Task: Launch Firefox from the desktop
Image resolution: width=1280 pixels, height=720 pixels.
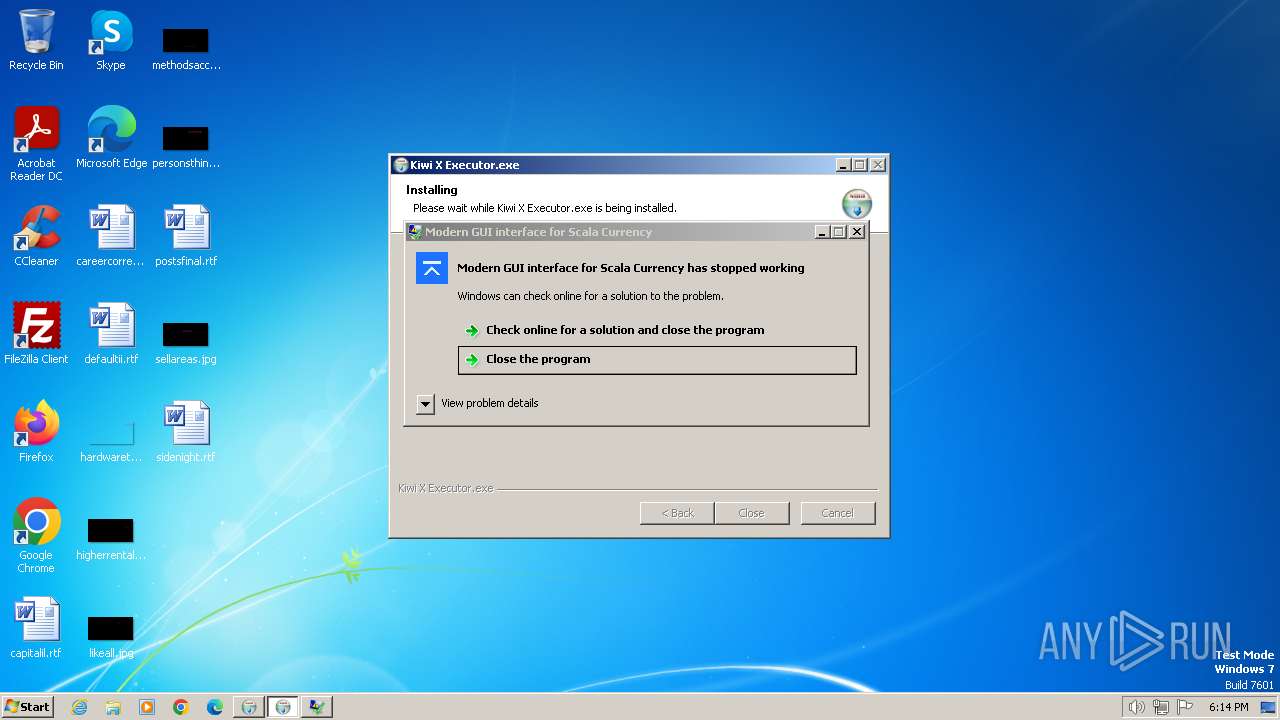Action: click(36, 432)
